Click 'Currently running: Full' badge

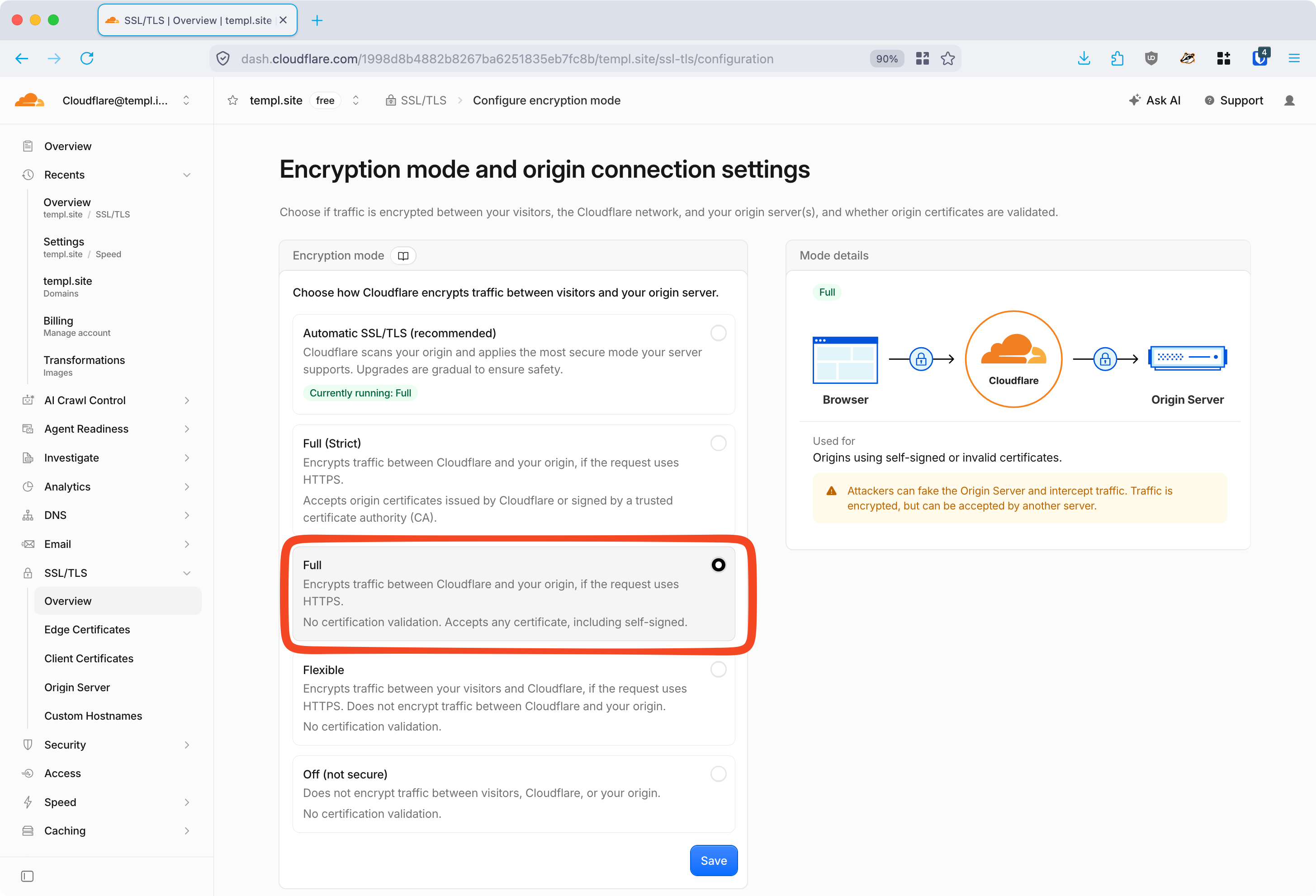[360, 393]
